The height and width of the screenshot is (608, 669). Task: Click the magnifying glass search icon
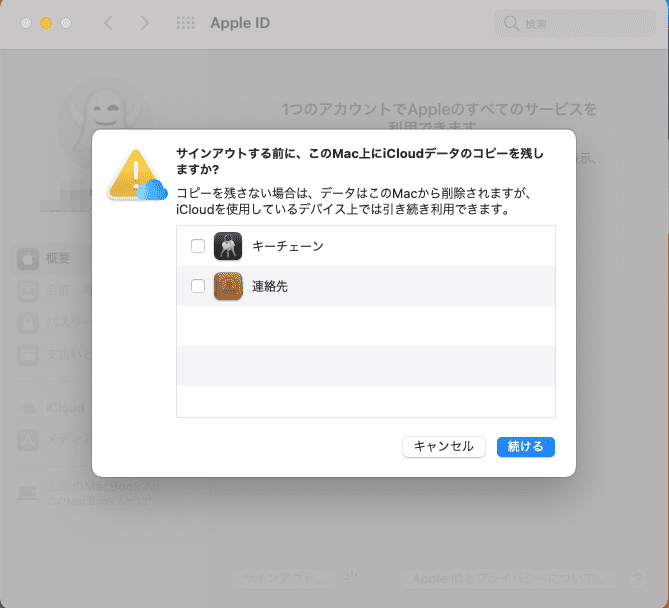click(511, 23)
